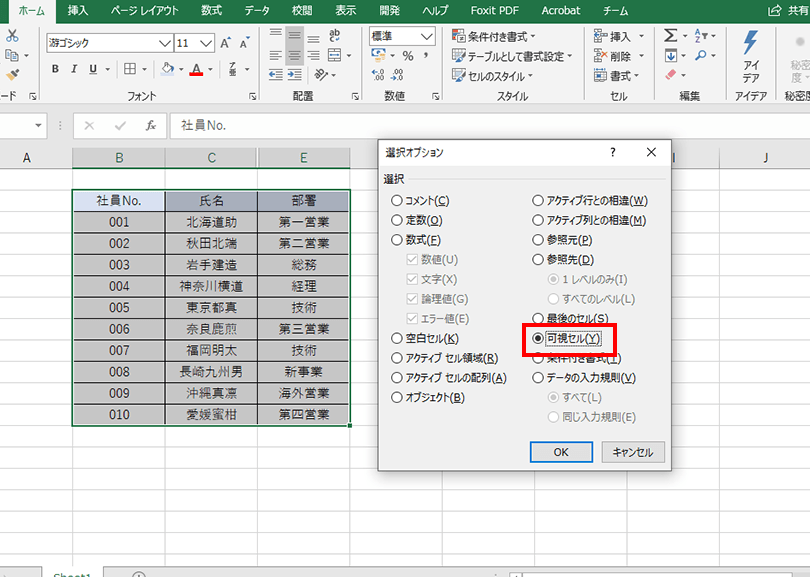Select the 空白セル(K) radio button
This screenshot has width=810, height=577.
point(396,338)
